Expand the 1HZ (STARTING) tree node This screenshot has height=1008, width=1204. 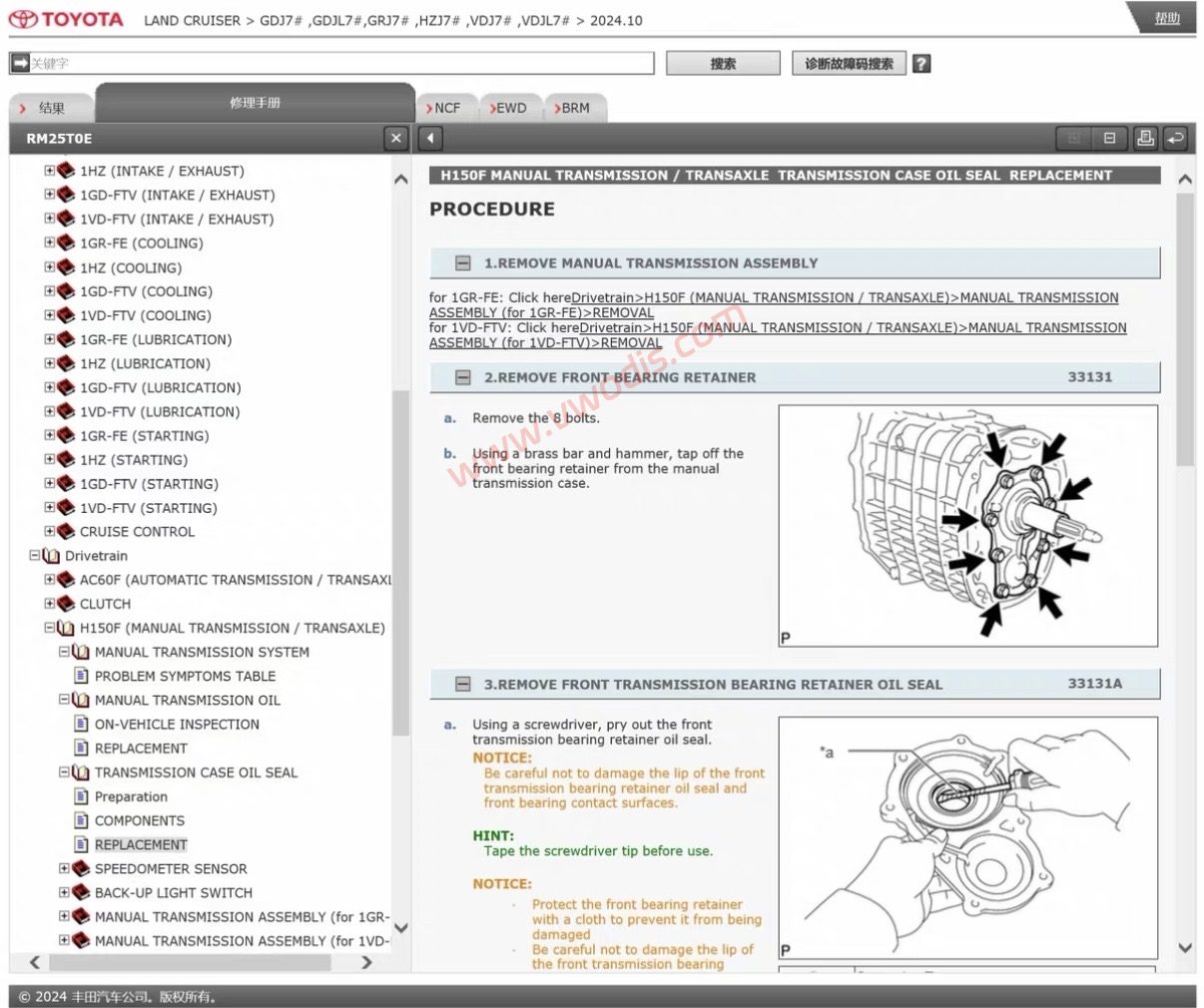point(49,460)
